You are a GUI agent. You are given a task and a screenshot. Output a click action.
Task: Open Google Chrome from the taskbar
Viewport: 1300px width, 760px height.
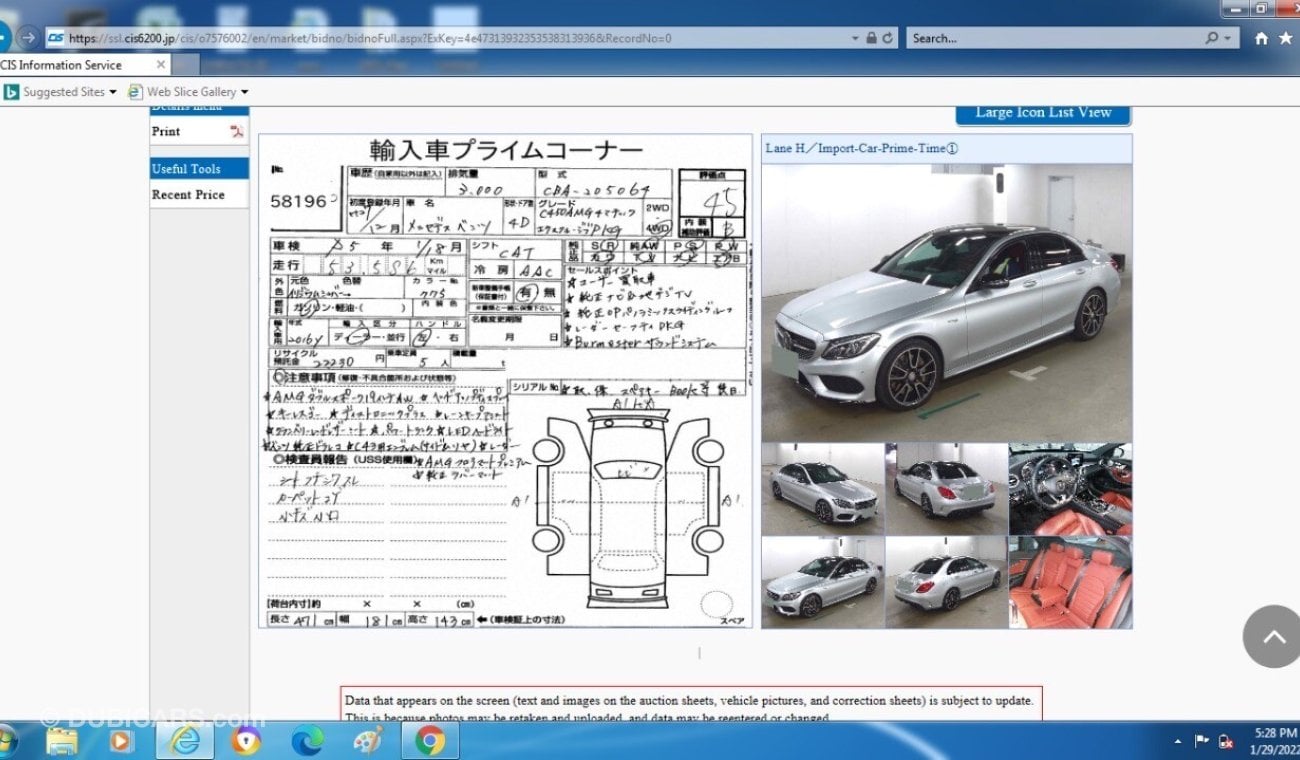coord(430,741)
